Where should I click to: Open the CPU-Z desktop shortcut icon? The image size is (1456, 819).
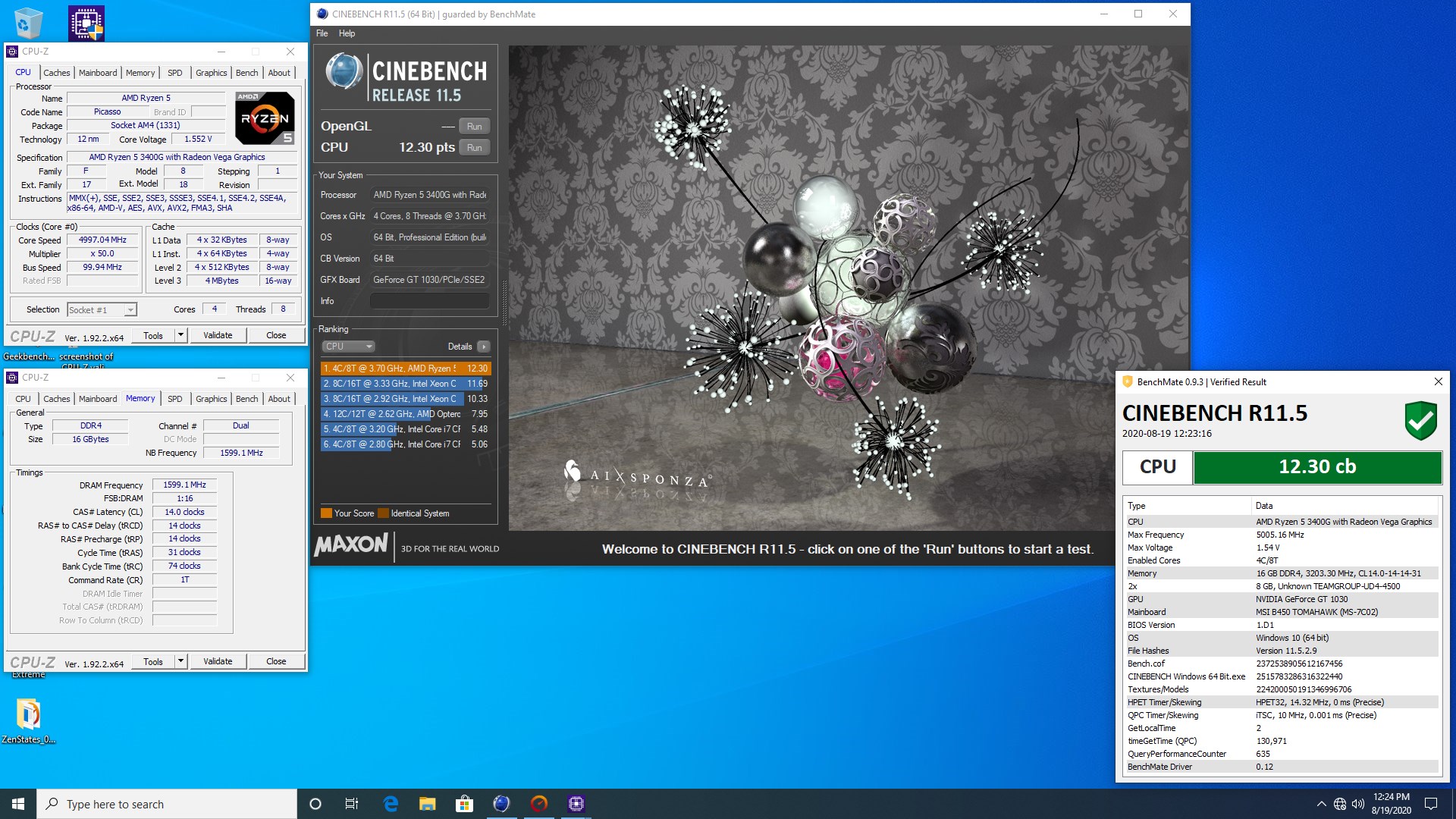[x=86, y=23]
